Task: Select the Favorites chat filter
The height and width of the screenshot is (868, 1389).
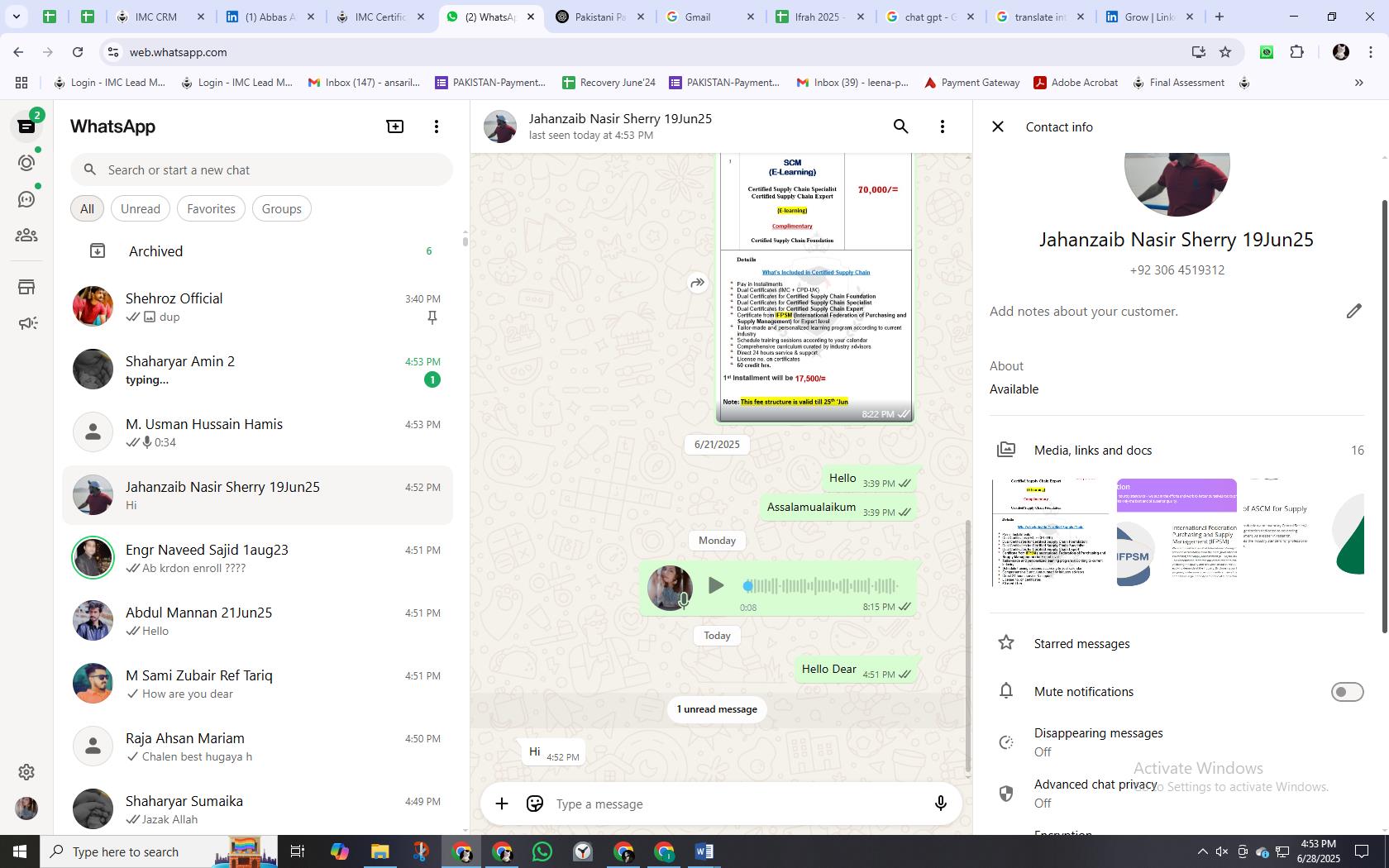Action: pyautogui.click(x=211, y=209)
